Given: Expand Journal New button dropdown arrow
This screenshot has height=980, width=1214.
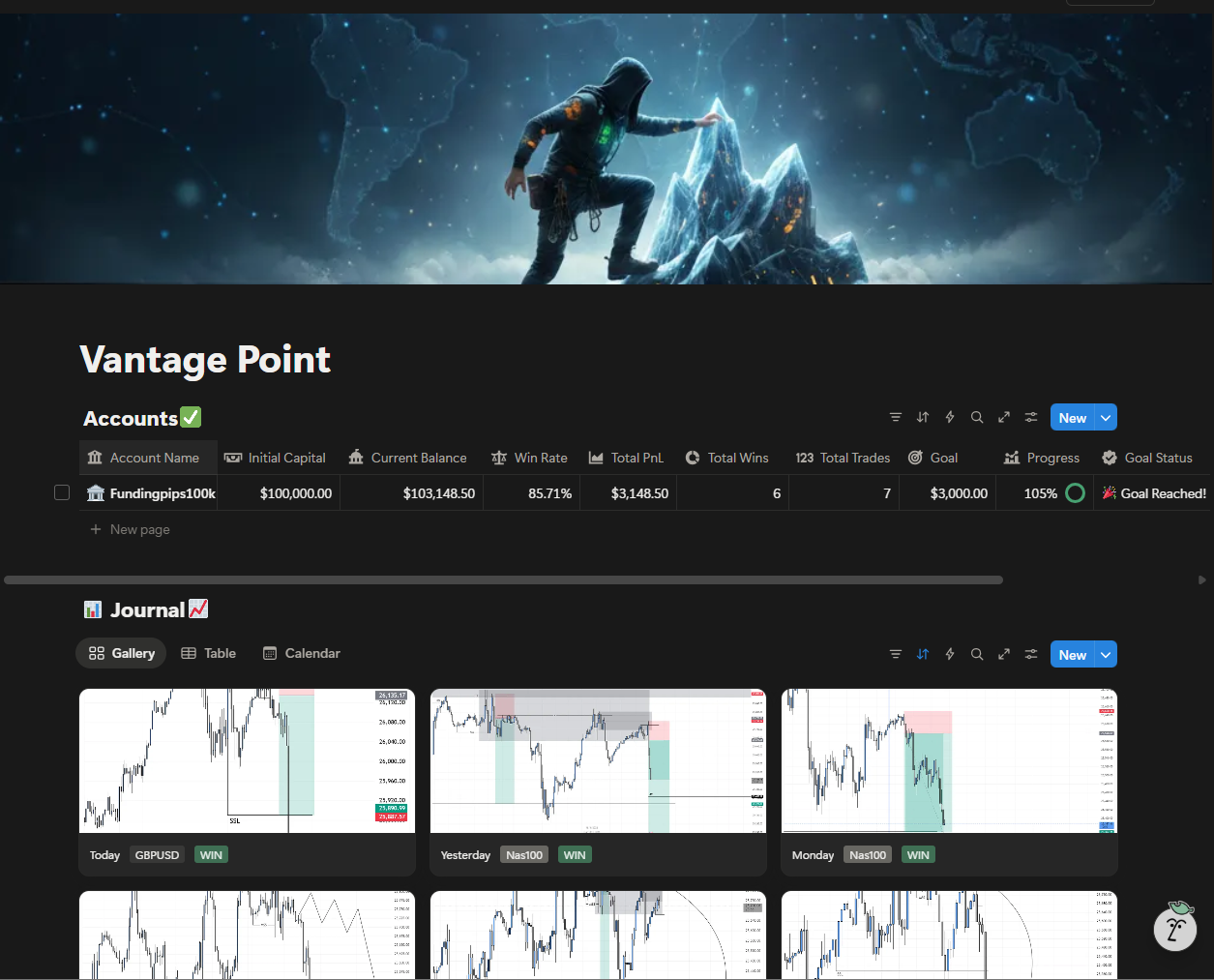Looking at the screenshot, I should [1106, 655].
